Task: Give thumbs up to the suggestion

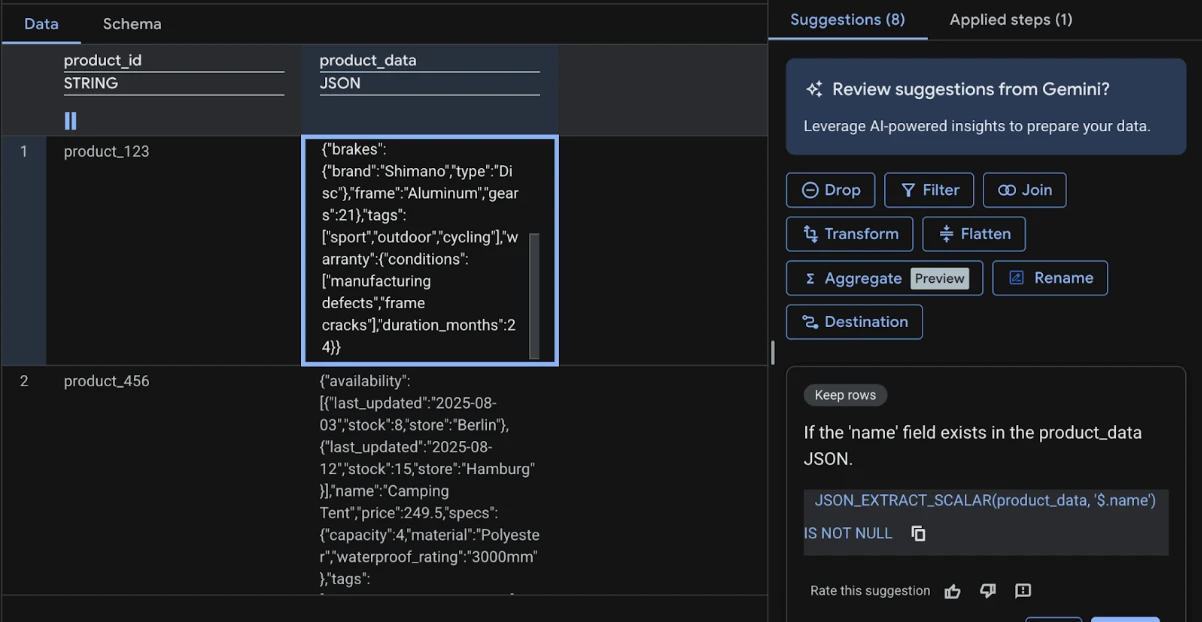Action: coord(952,591)
